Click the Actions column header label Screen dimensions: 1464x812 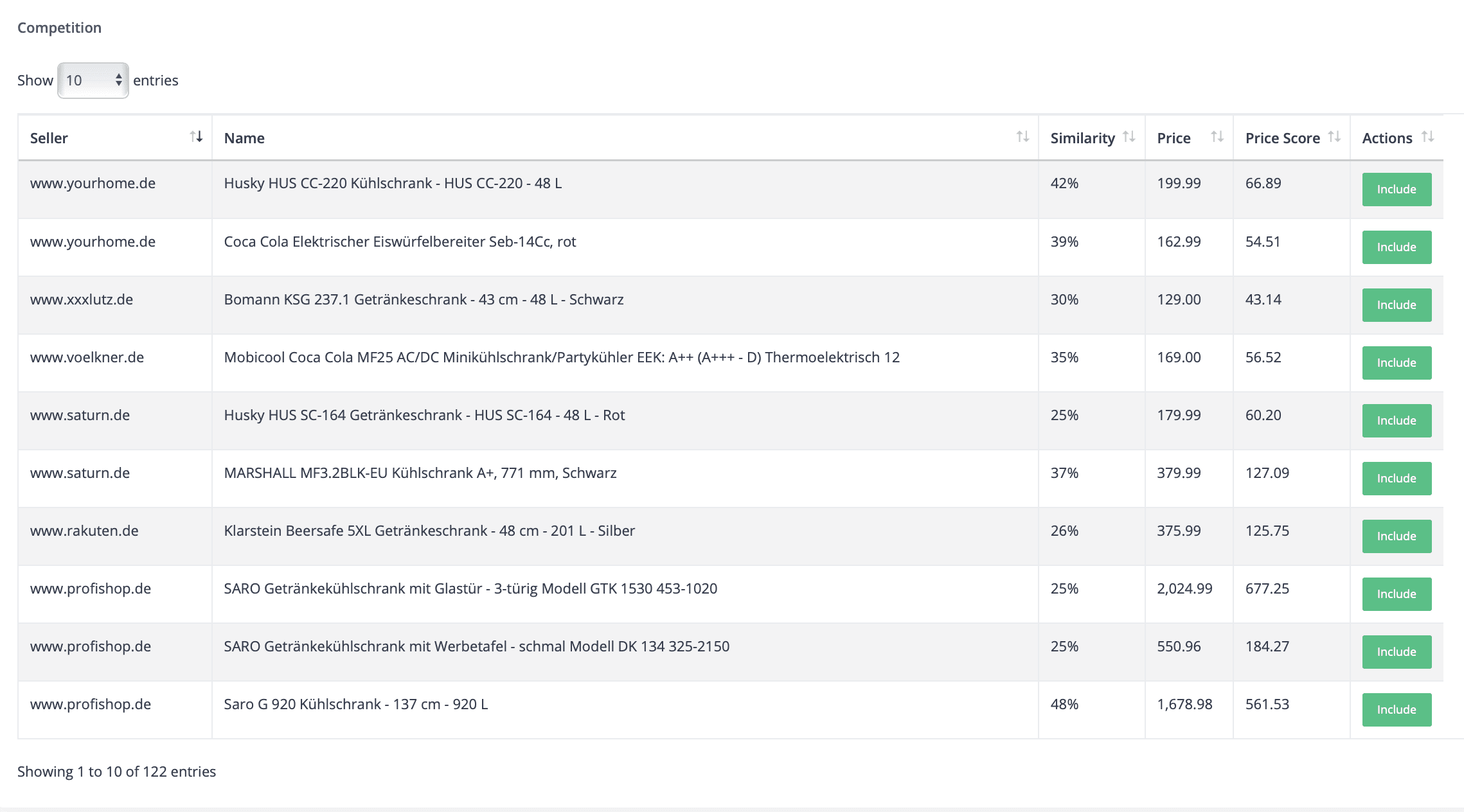[1387, 138]
